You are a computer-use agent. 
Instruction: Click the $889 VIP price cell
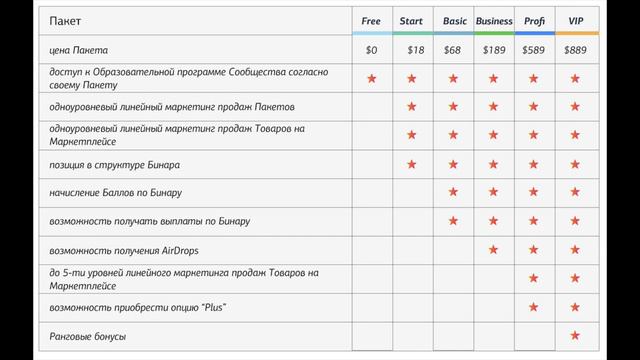point(575,50)
